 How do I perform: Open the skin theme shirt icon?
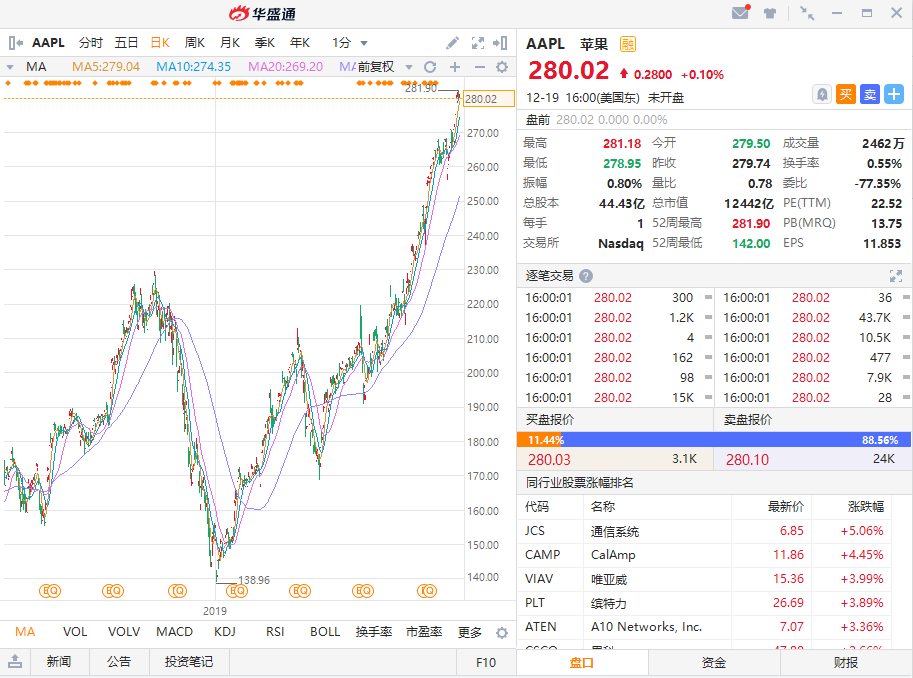pyautogui.click(x=770, y=13)
